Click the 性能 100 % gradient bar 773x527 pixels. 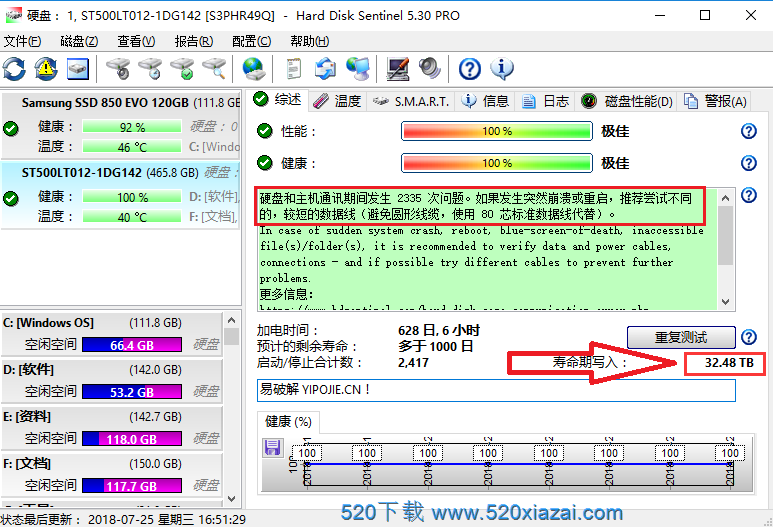click(x=497, y=131)
